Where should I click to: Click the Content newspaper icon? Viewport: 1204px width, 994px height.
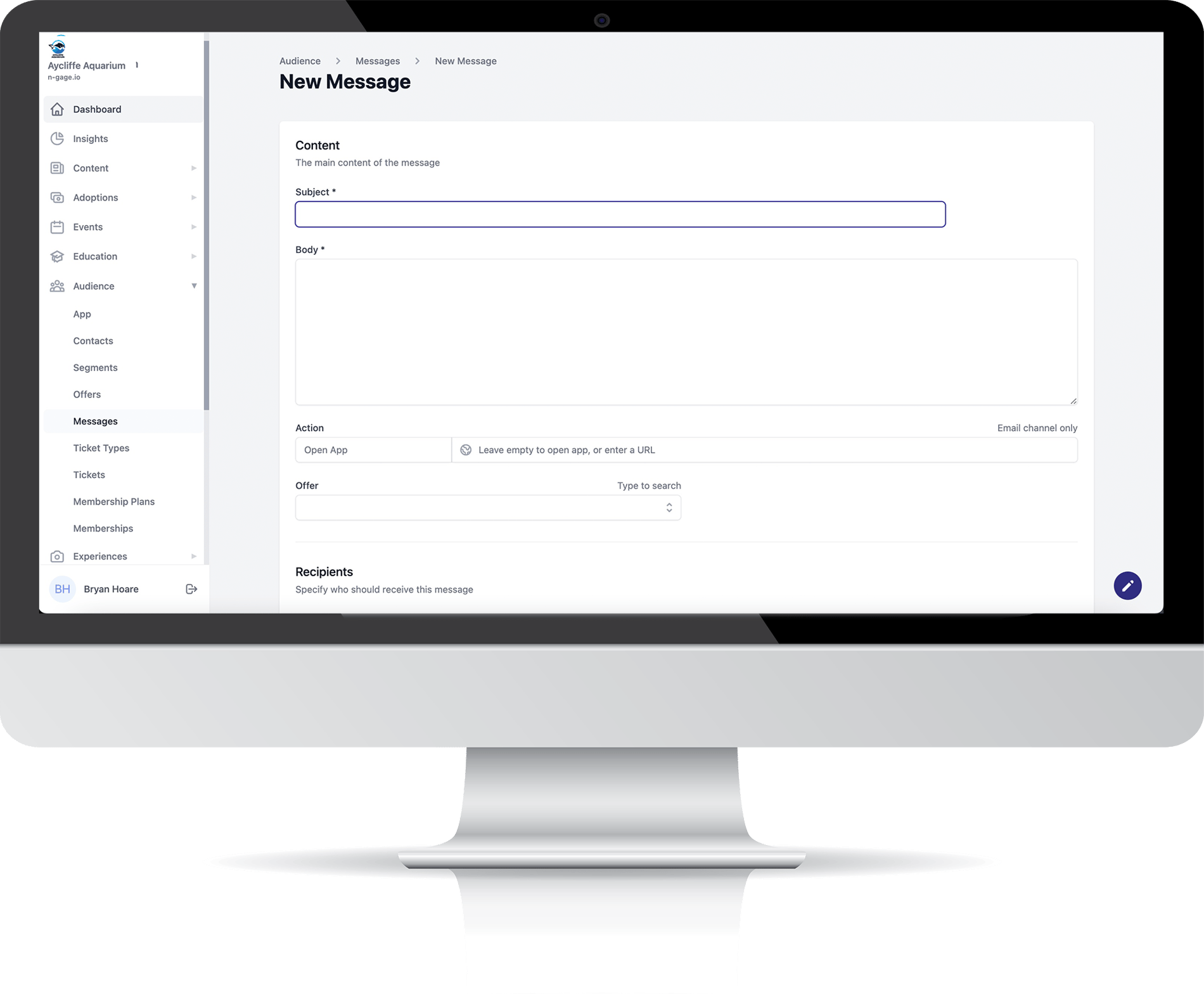pos(57,168)
